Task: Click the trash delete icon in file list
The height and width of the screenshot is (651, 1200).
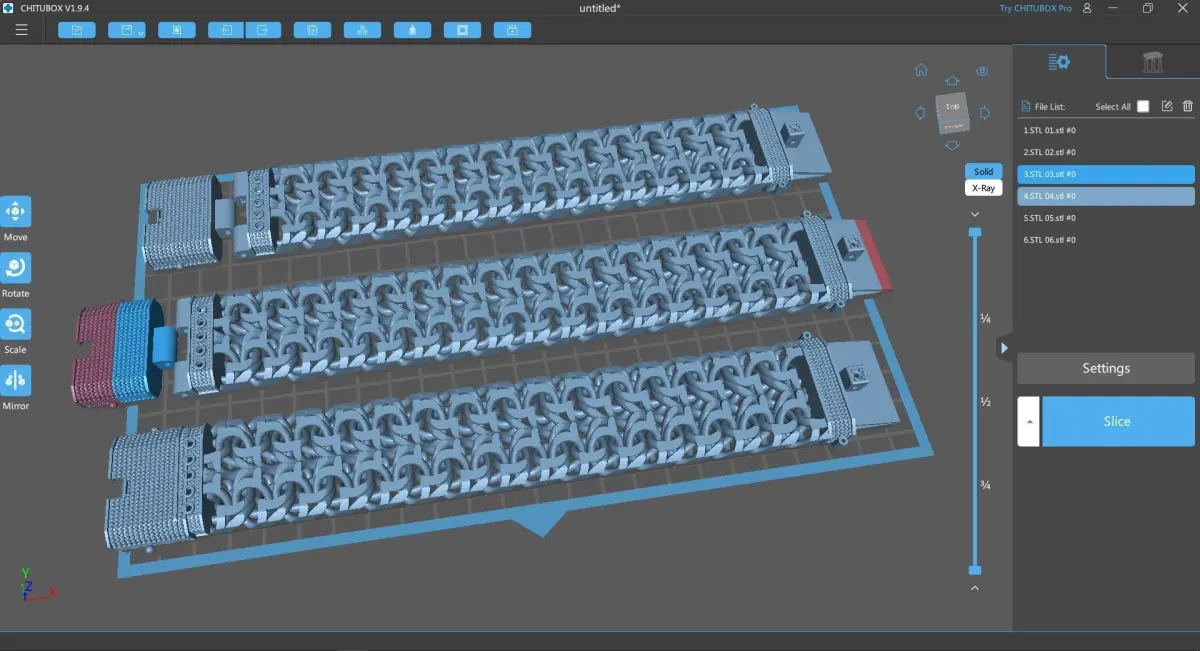Action: [x=1188, y=106]
